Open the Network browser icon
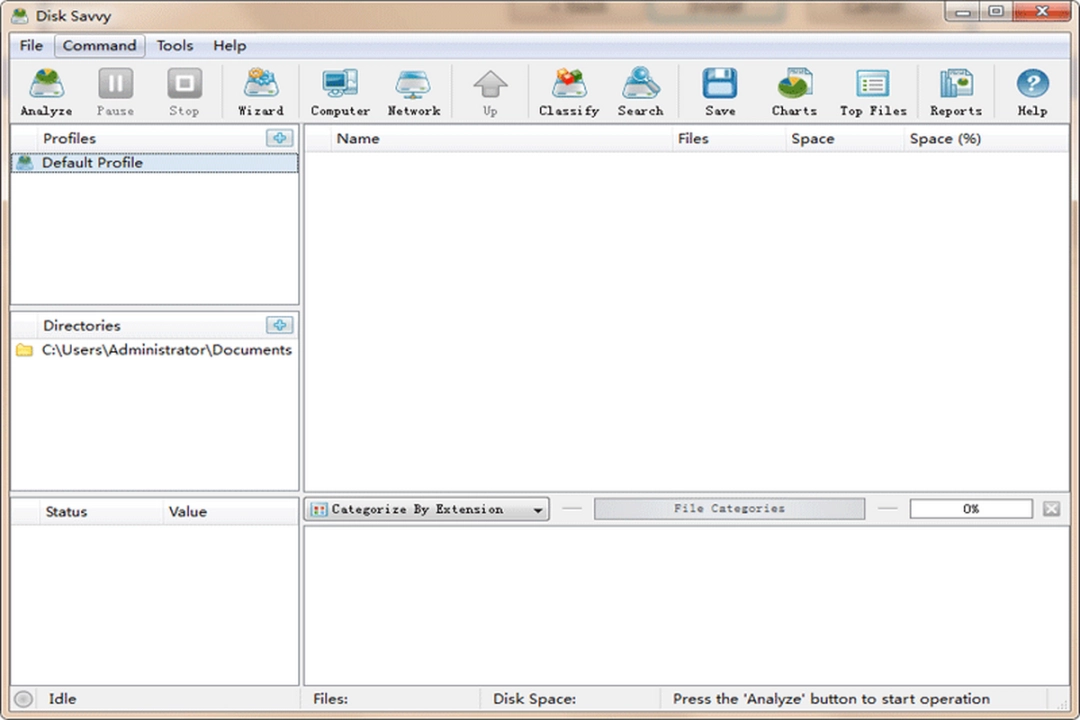Viewport: 1080px width, 720px height. pos(414,90)
